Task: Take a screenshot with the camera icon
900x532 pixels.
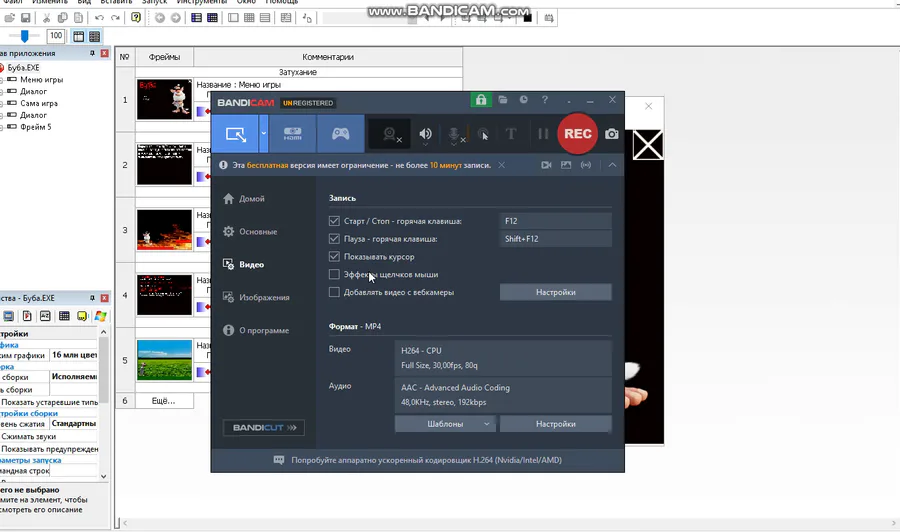Action: tap(612, 134)
